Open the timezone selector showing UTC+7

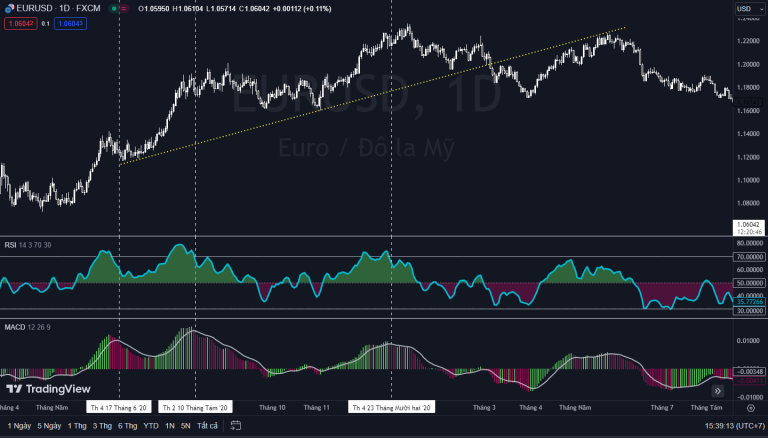point(738,425)
